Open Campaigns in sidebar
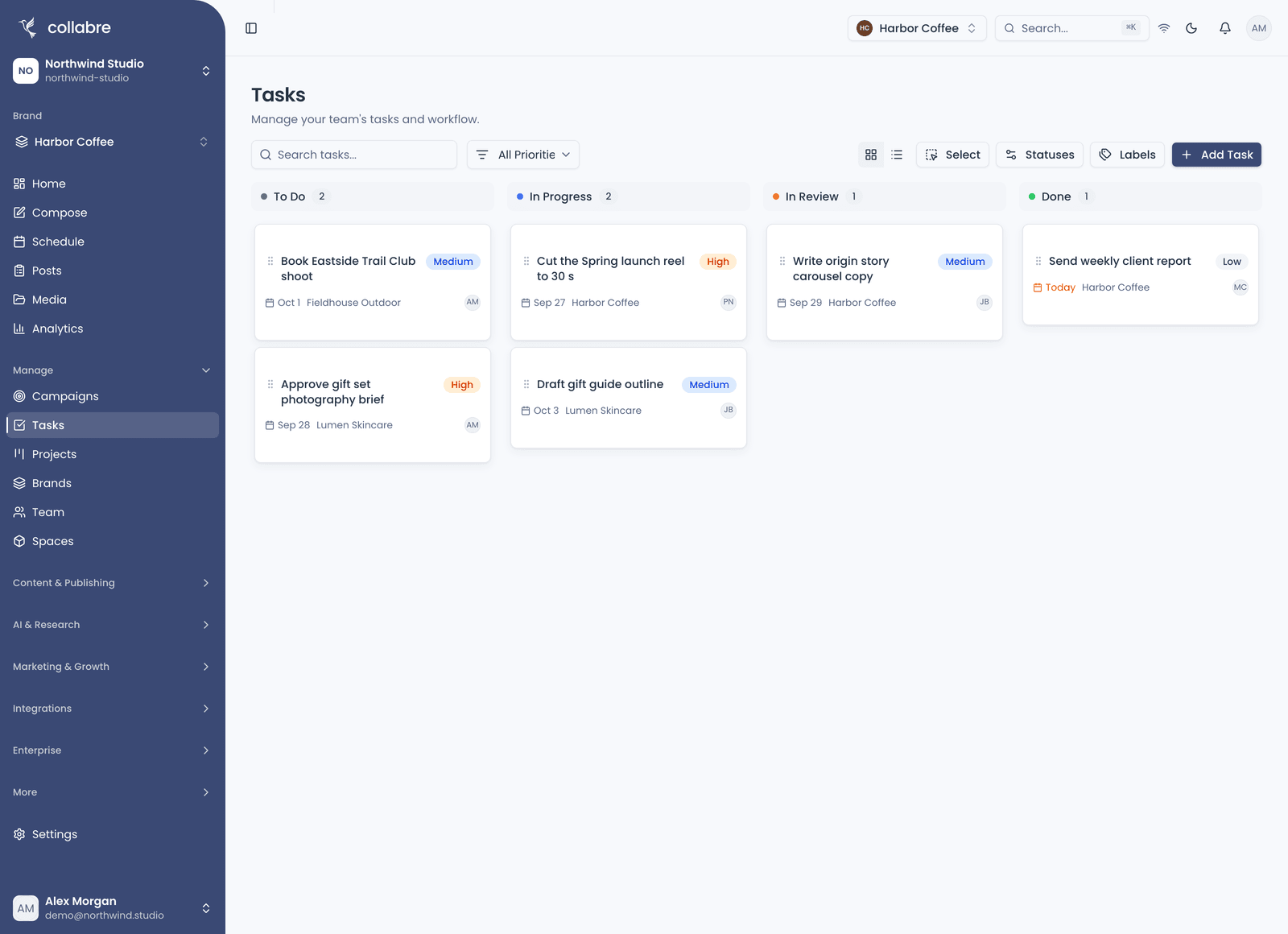This screenshot has height=934, width=1288. [113, 396]
